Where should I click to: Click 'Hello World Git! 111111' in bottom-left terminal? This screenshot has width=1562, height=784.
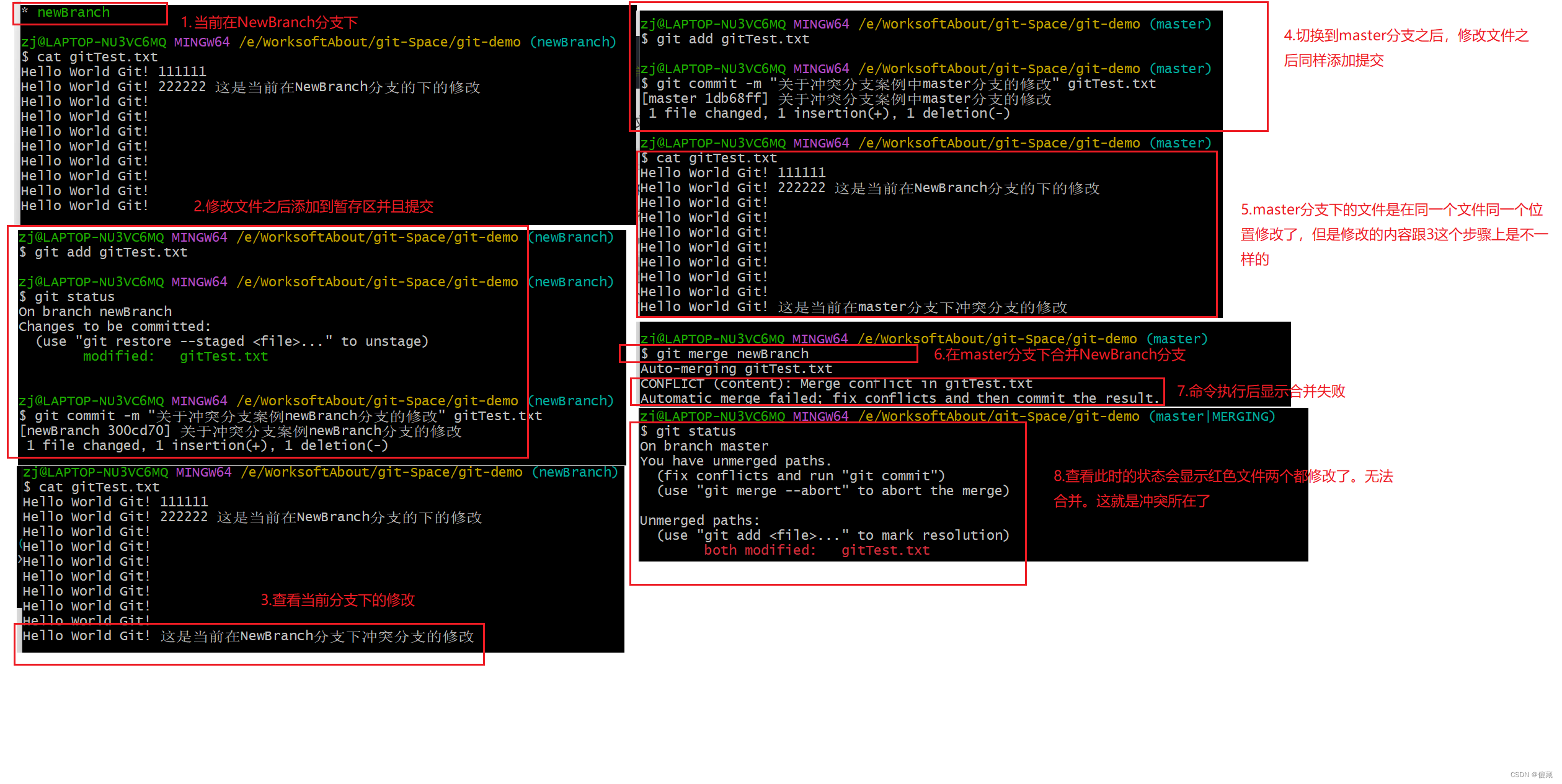point(115,502)
